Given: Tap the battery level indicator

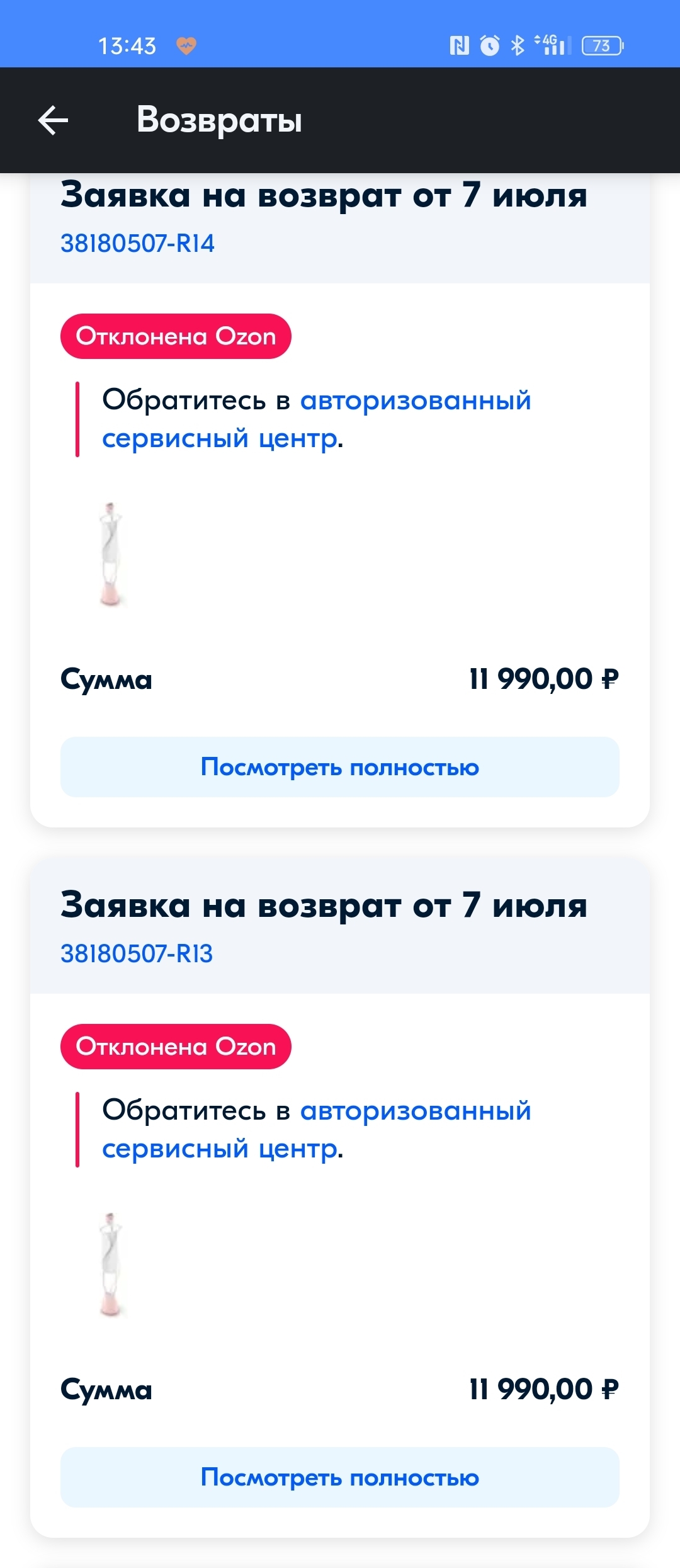Looking at the screenshot, I should [x=602, y=45].
